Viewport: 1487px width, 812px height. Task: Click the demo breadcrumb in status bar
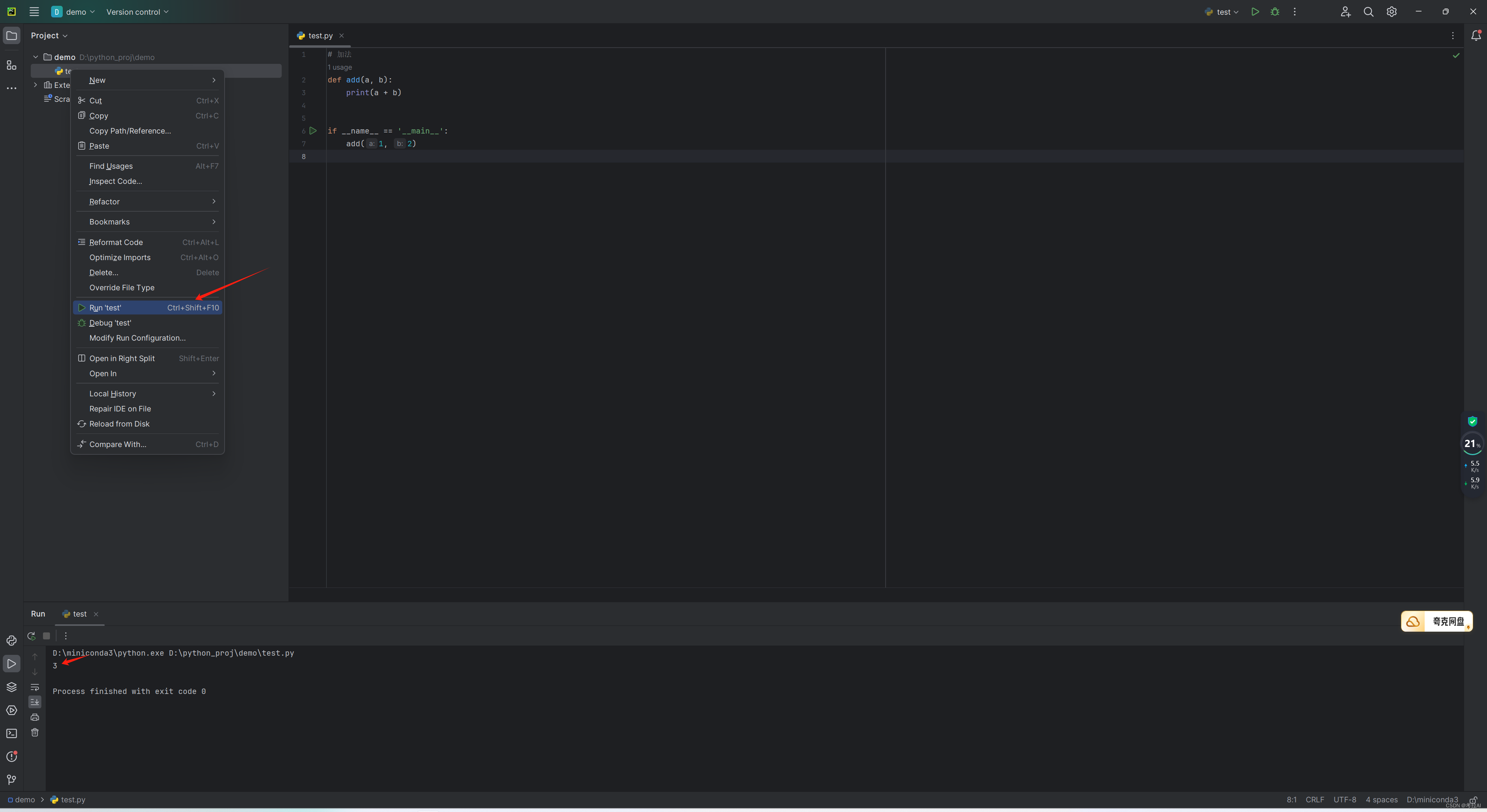[21, 799]
